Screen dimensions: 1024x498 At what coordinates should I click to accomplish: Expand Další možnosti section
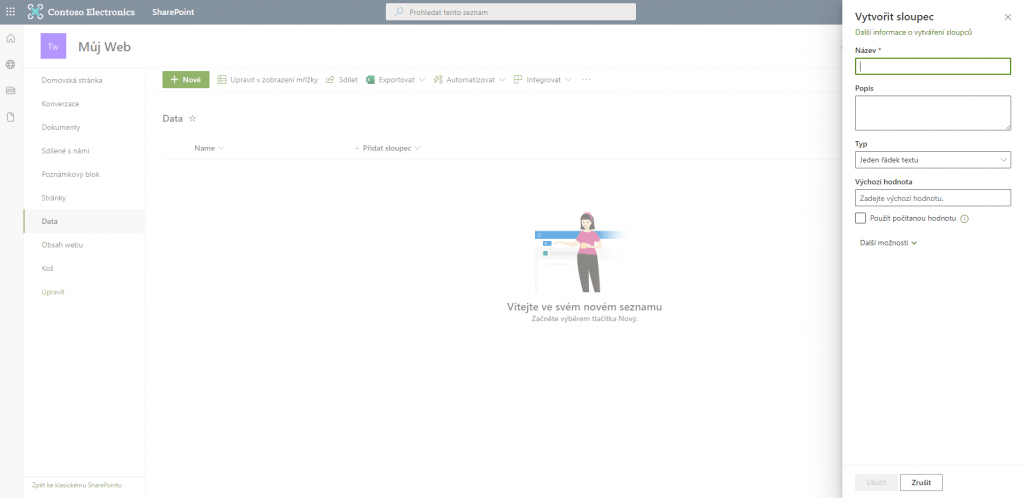888,242
